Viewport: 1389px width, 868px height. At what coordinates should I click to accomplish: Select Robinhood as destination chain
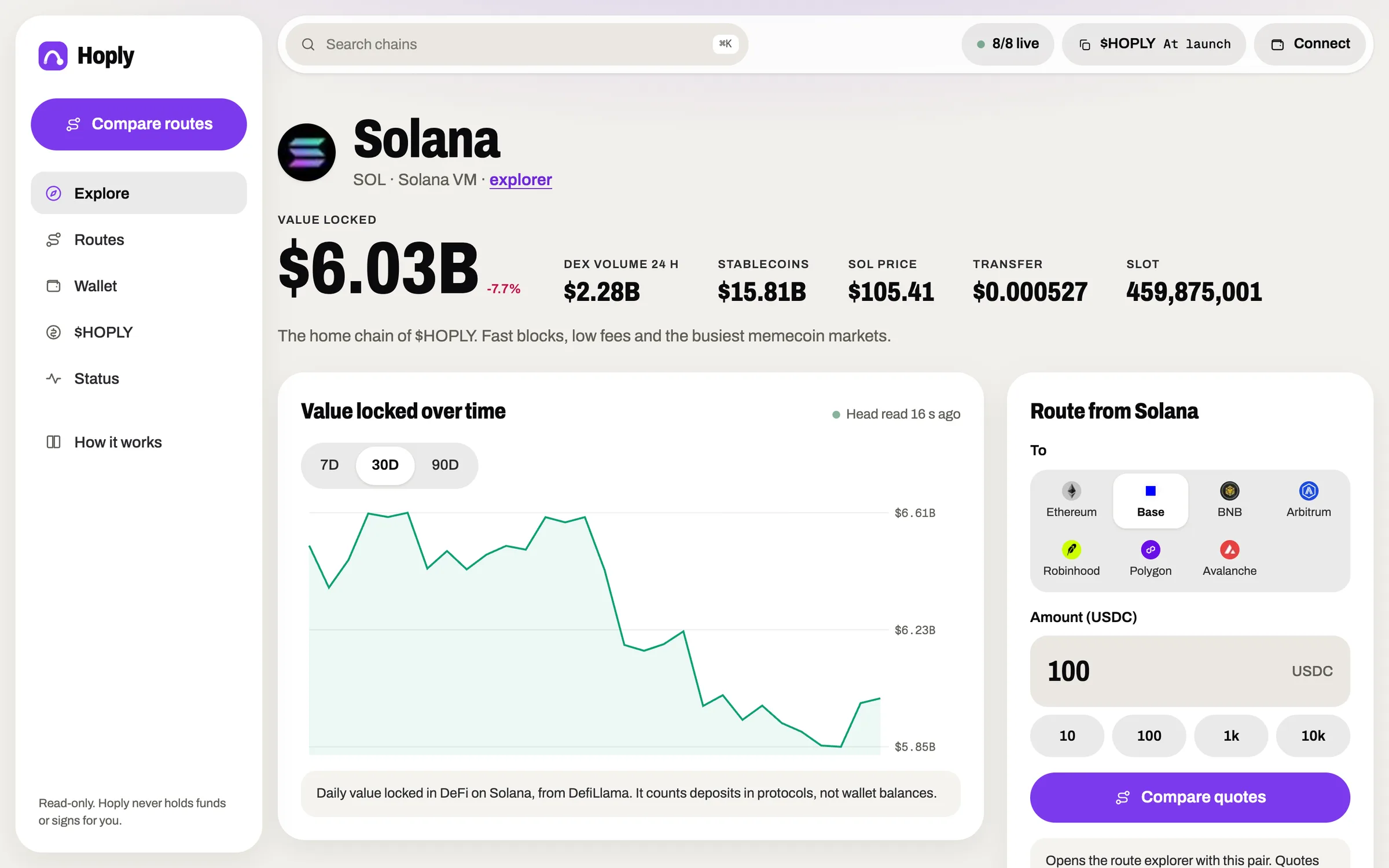(x=1071, y=559)
